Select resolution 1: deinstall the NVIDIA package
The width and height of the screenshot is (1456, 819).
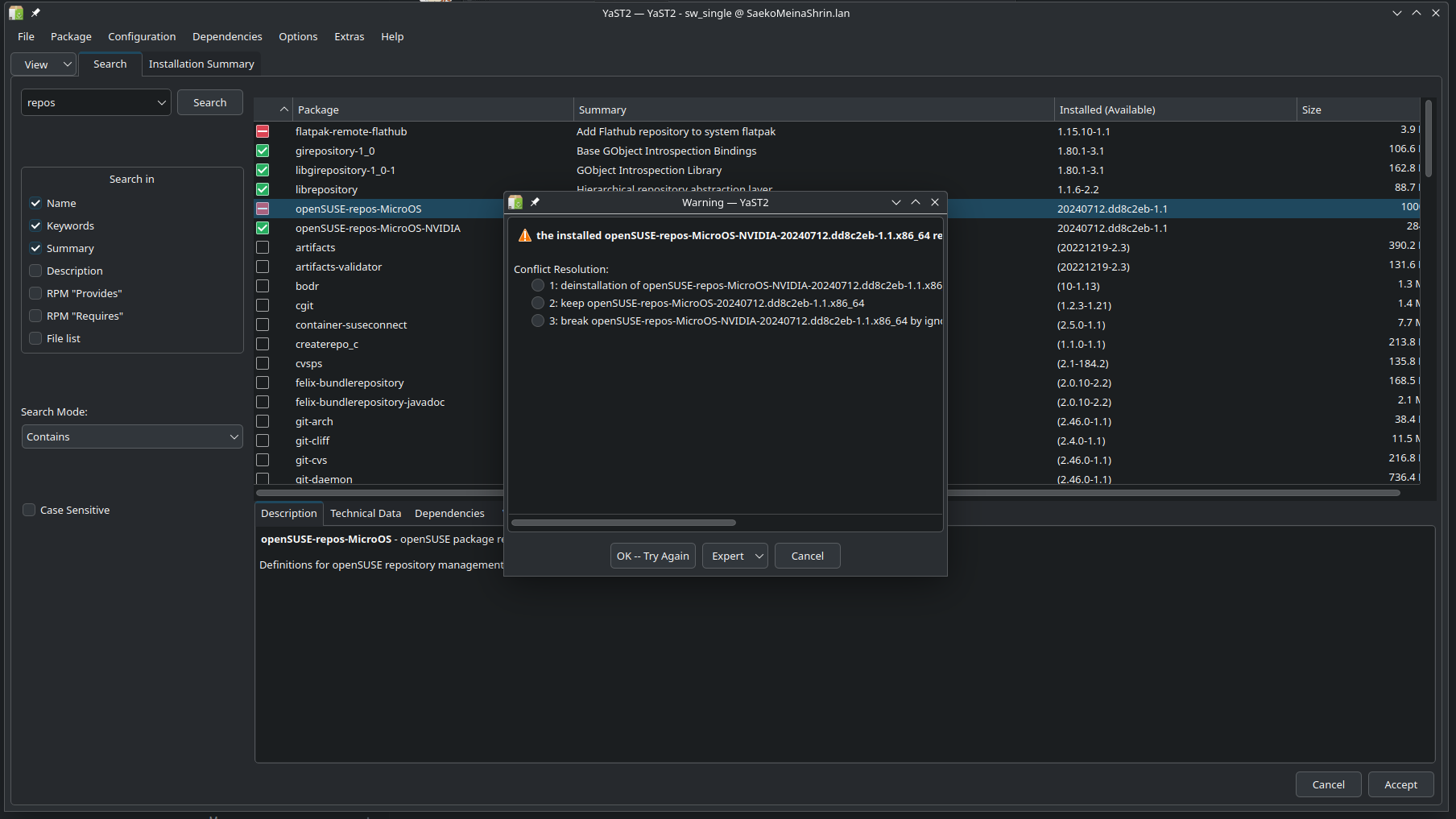pyautogui.click(x=537, y=285)
